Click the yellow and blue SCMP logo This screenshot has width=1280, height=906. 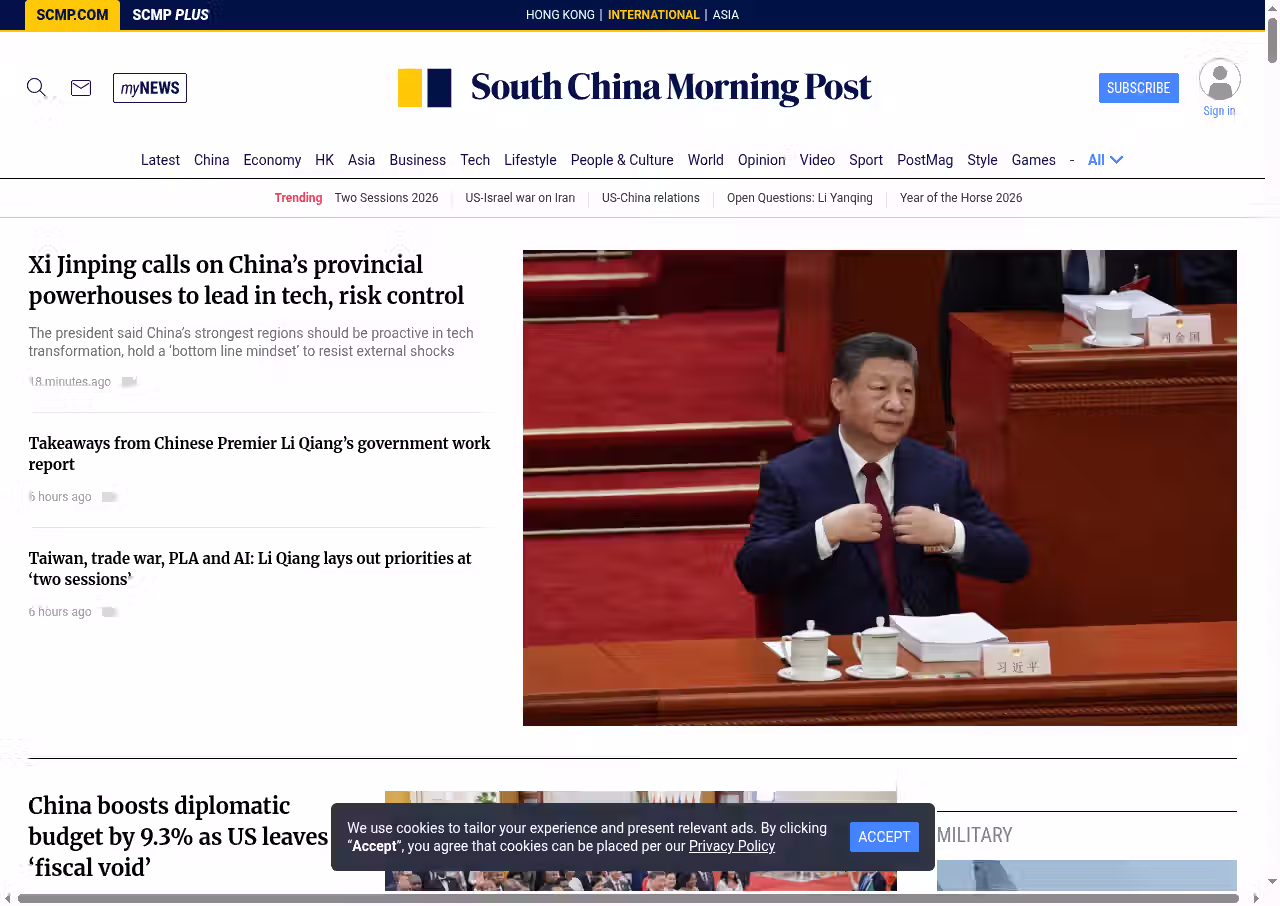tap(425, 88)
